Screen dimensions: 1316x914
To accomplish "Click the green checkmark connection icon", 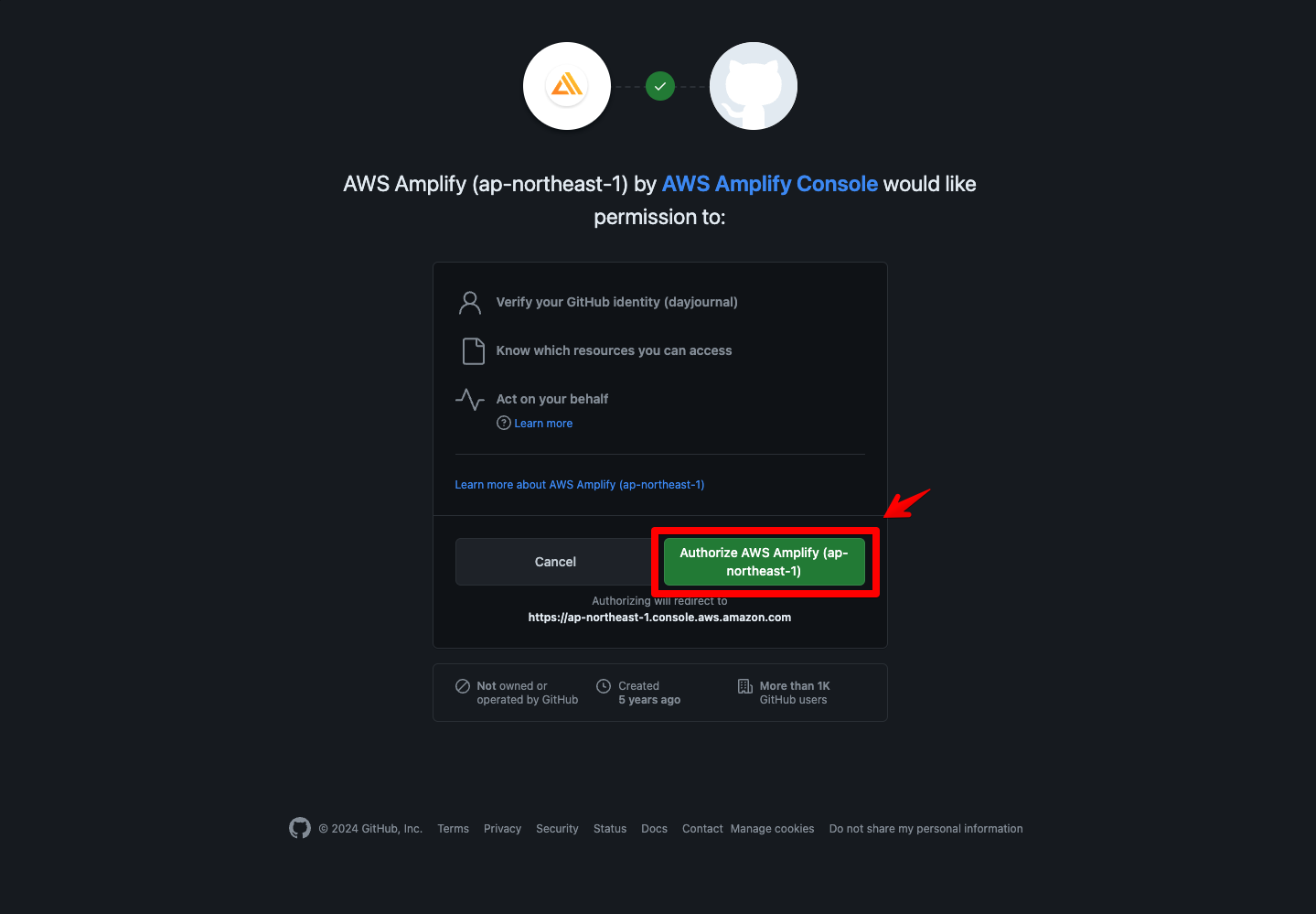I will coord(660,86).
